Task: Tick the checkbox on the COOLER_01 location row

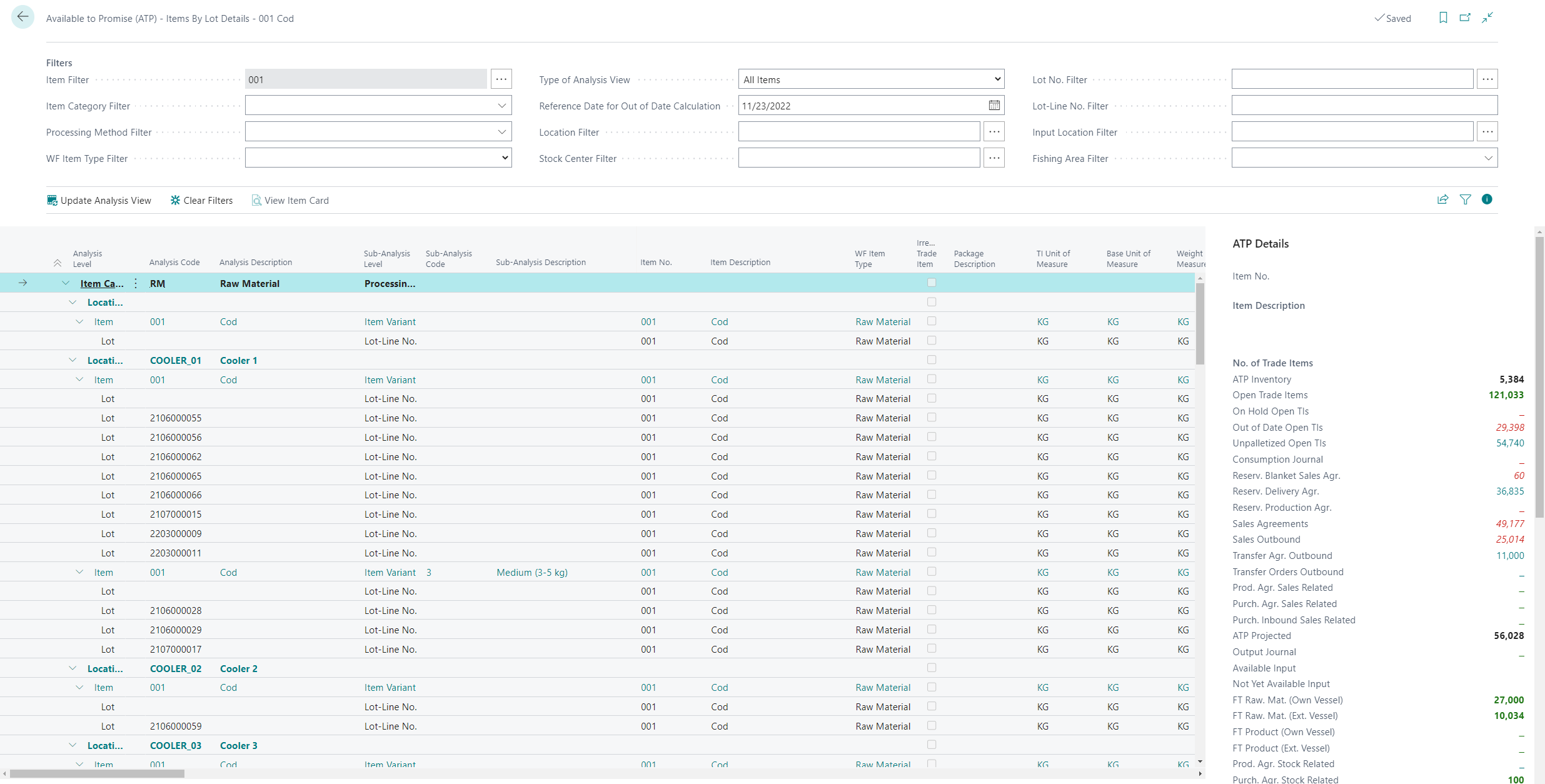Action: click(932, 360)
